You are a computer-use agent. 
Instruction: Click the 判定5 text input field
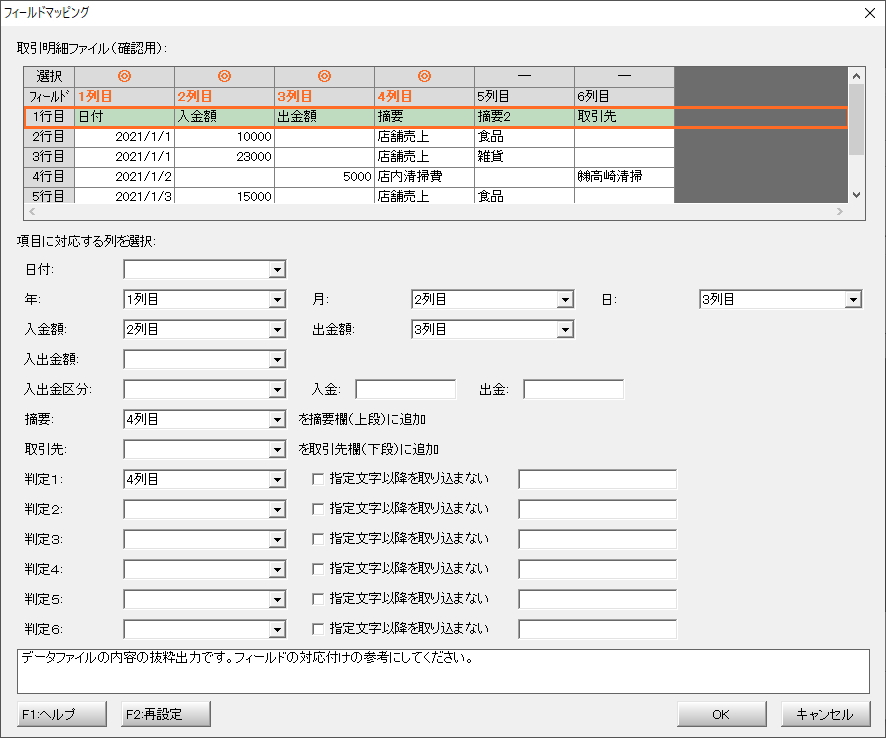pos(597,599)
